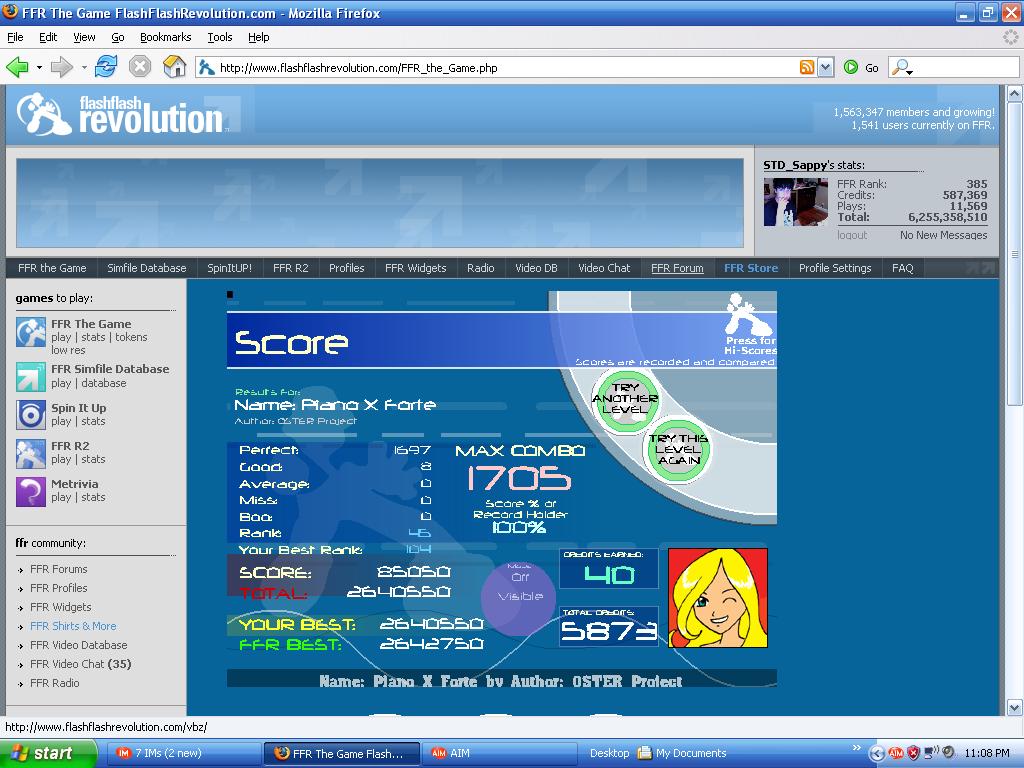
Task: Click the page scrollbar down arrow
Action: [1014, 707]
